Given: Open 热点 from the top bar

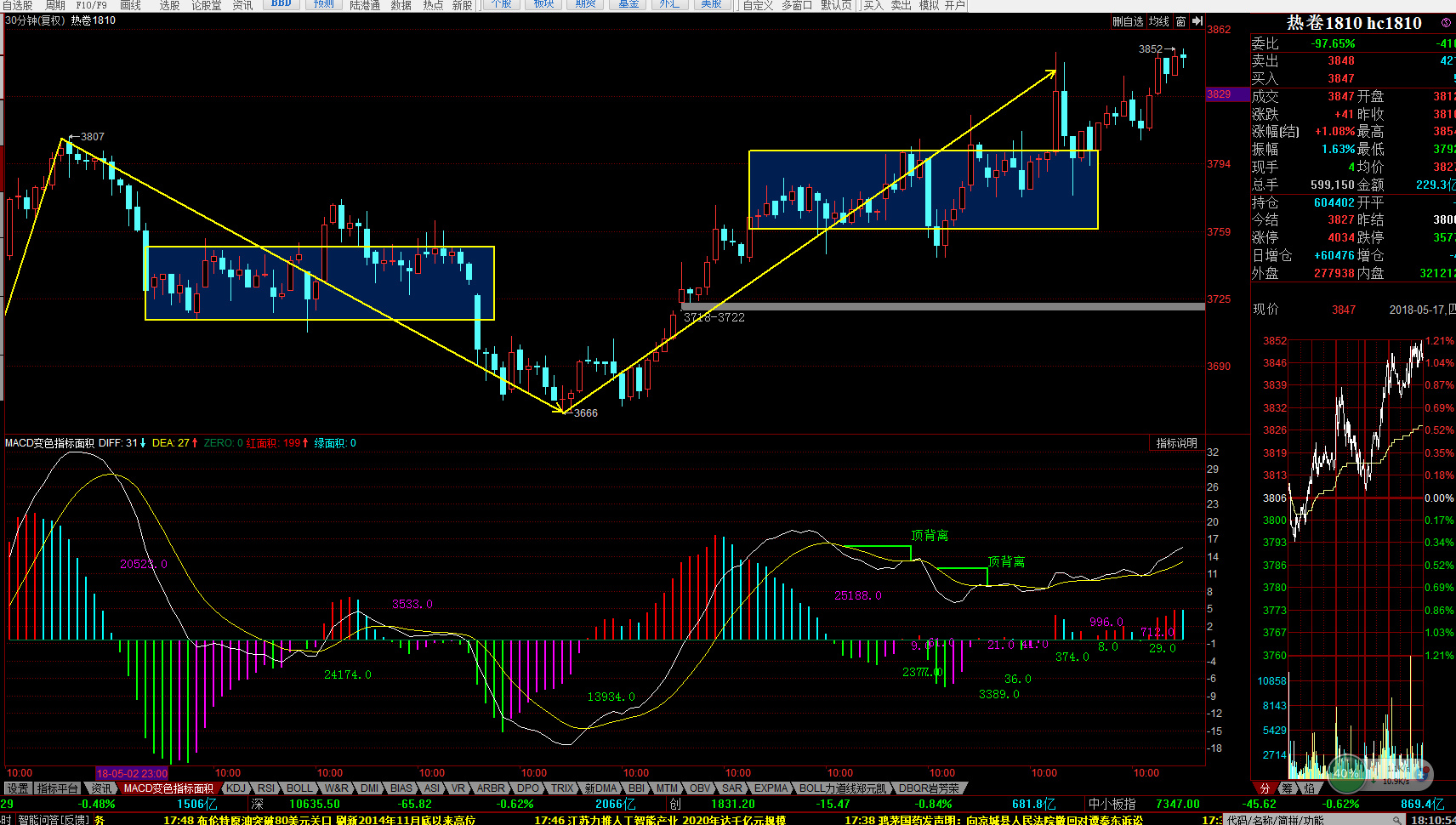Looking at the screenshot, I should [x=433, y=5].
